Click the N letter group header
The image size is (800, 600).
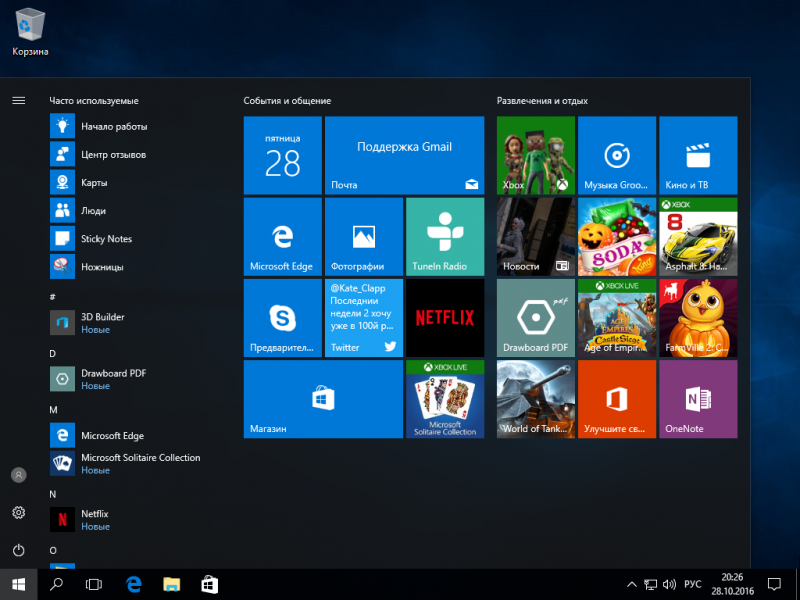(53, 494)
